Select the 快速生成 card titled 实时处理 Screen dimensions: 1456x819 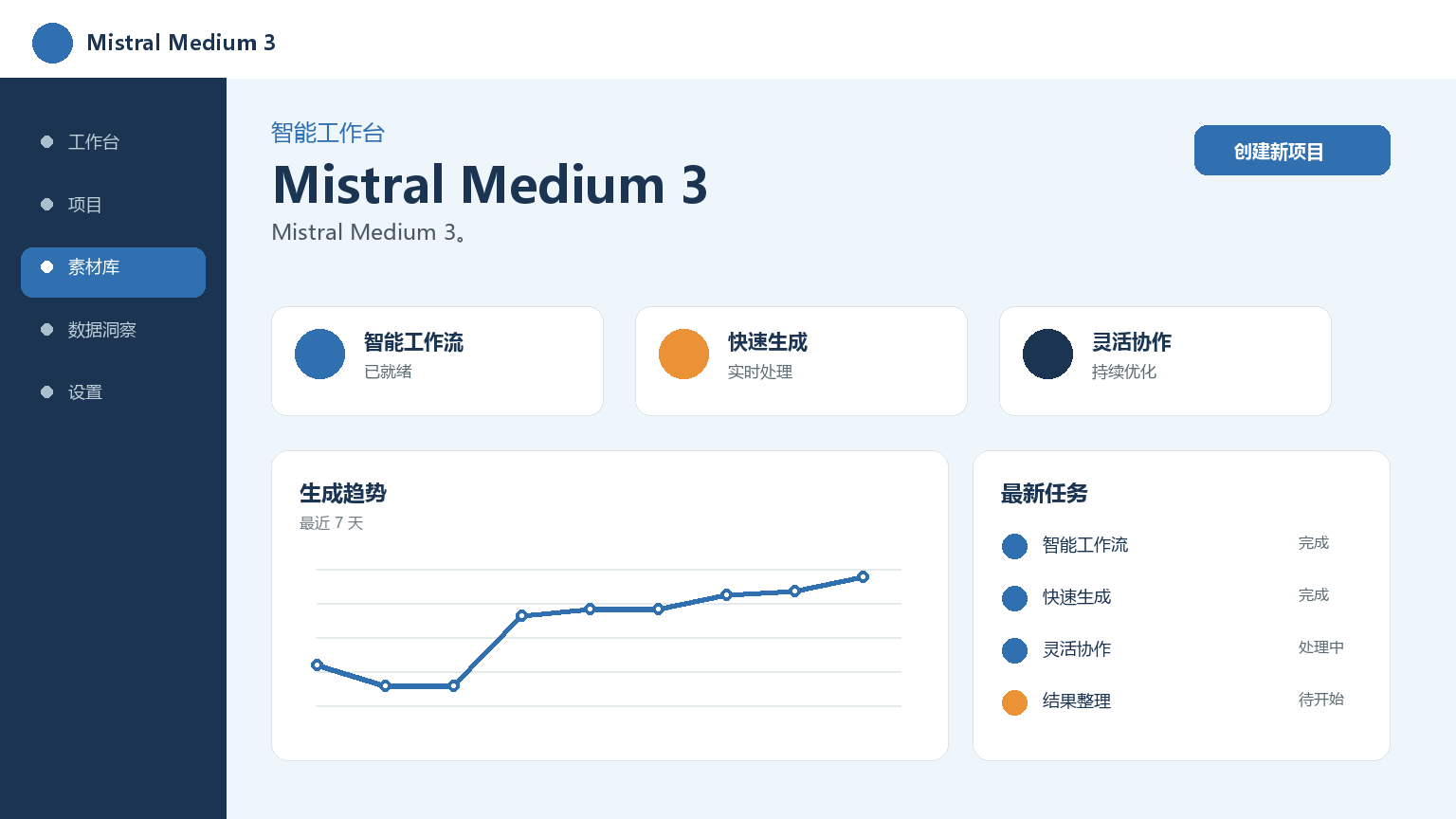[x=801, y=361]
